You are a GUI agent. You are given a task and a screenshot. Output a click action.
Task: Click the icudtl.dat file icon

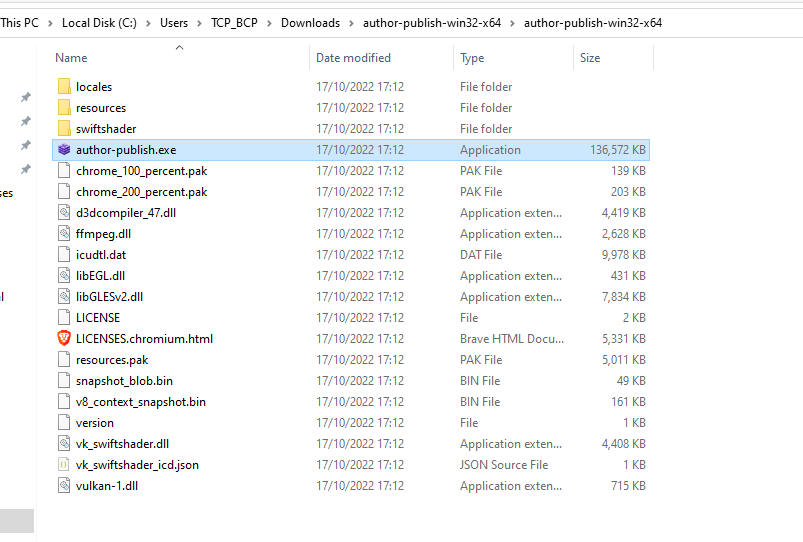(x=64, y=254)
